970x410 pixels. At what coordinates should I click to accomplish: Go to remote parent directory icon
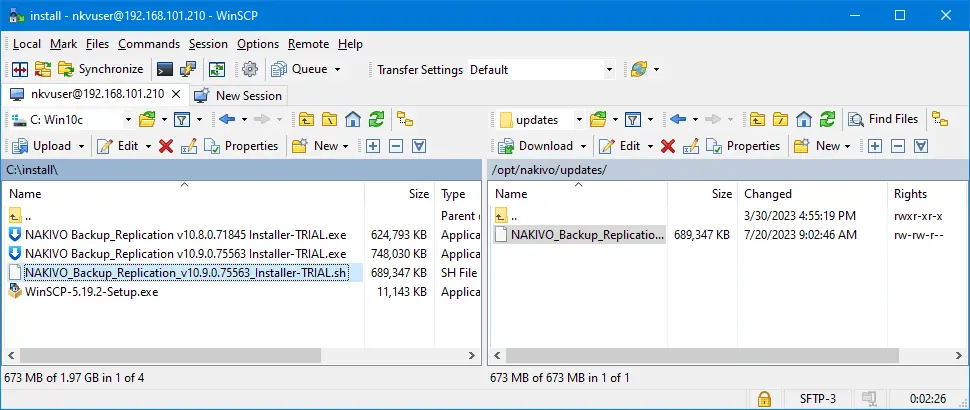click(x=757, y=119)
